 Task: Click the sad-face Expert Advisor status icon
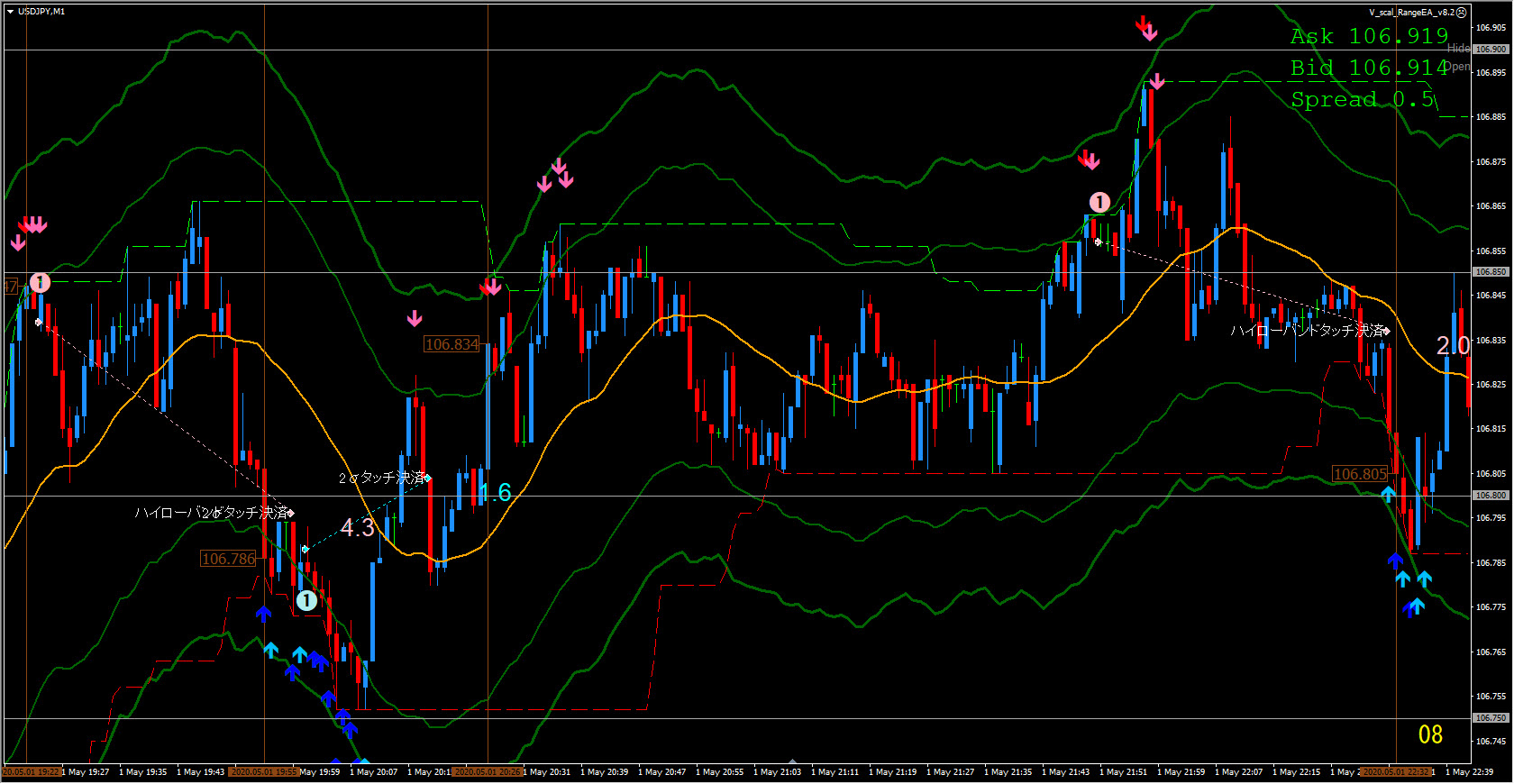click(1462, 13)
